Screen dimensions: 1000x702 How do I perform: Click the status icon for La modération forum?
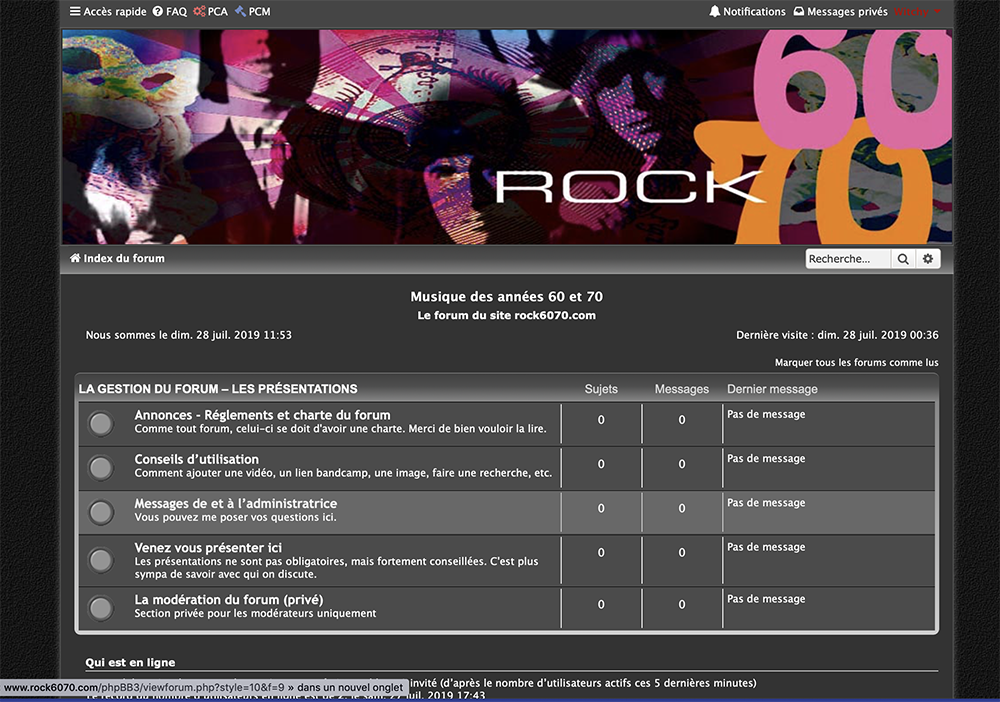click(101, 608)
